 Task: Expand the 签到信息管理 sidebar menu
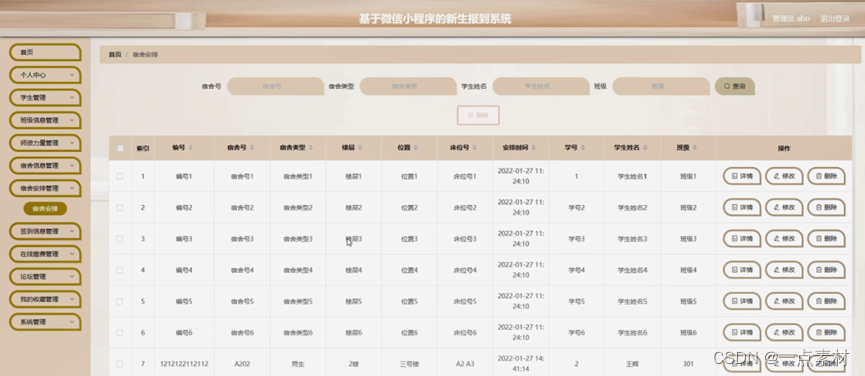point(45,232)
